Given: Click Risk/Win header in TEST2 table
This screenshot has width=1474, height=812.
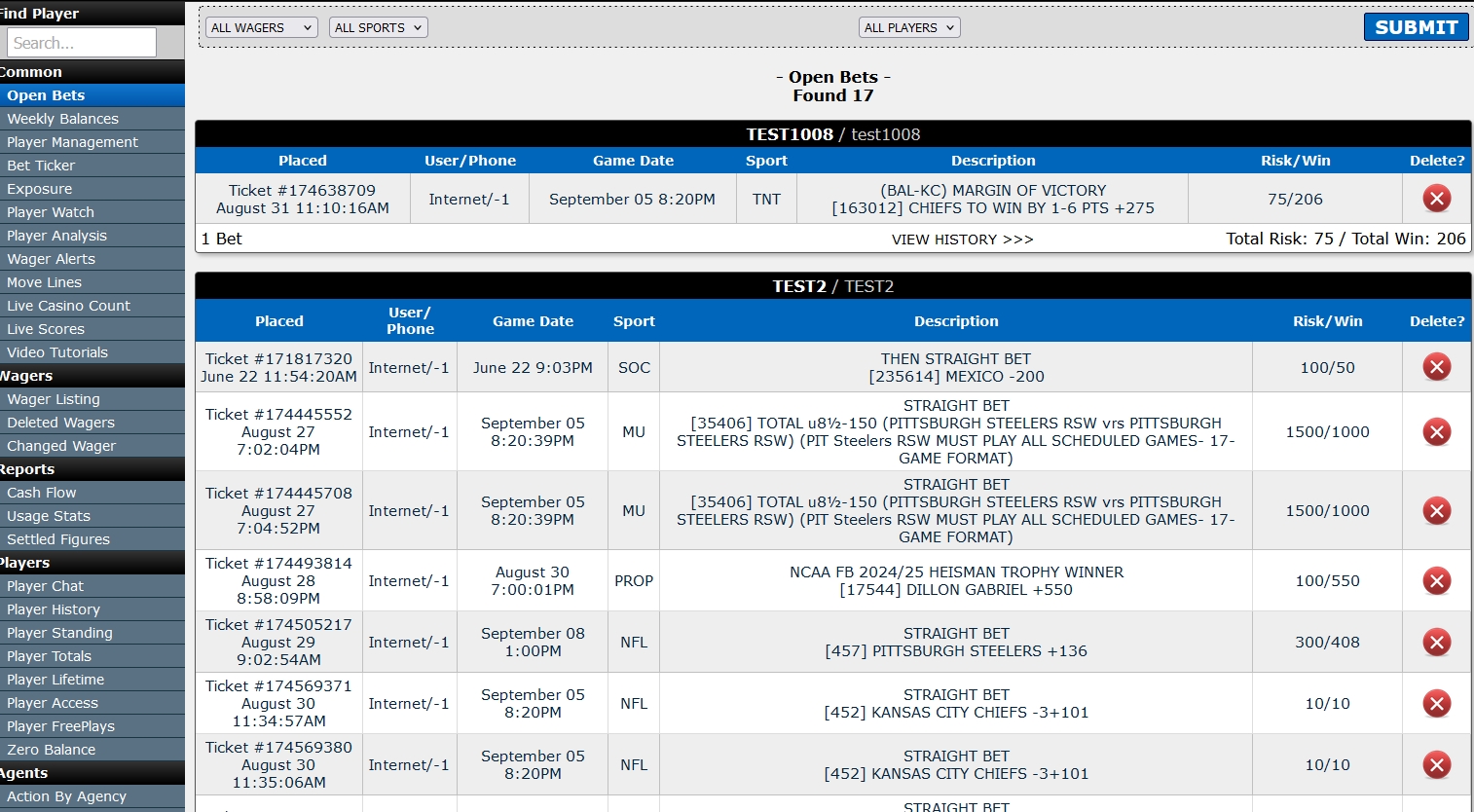Looking at the screenshot, I should tap(1328, 321).
